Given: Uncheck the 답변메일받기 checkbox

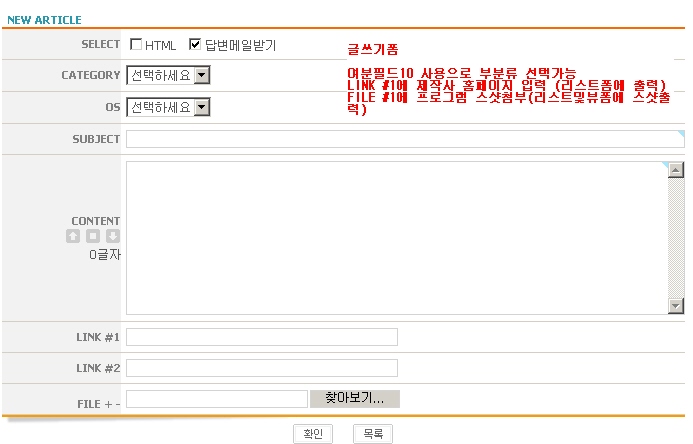Looking at the screenshot, I should (195, 44).
